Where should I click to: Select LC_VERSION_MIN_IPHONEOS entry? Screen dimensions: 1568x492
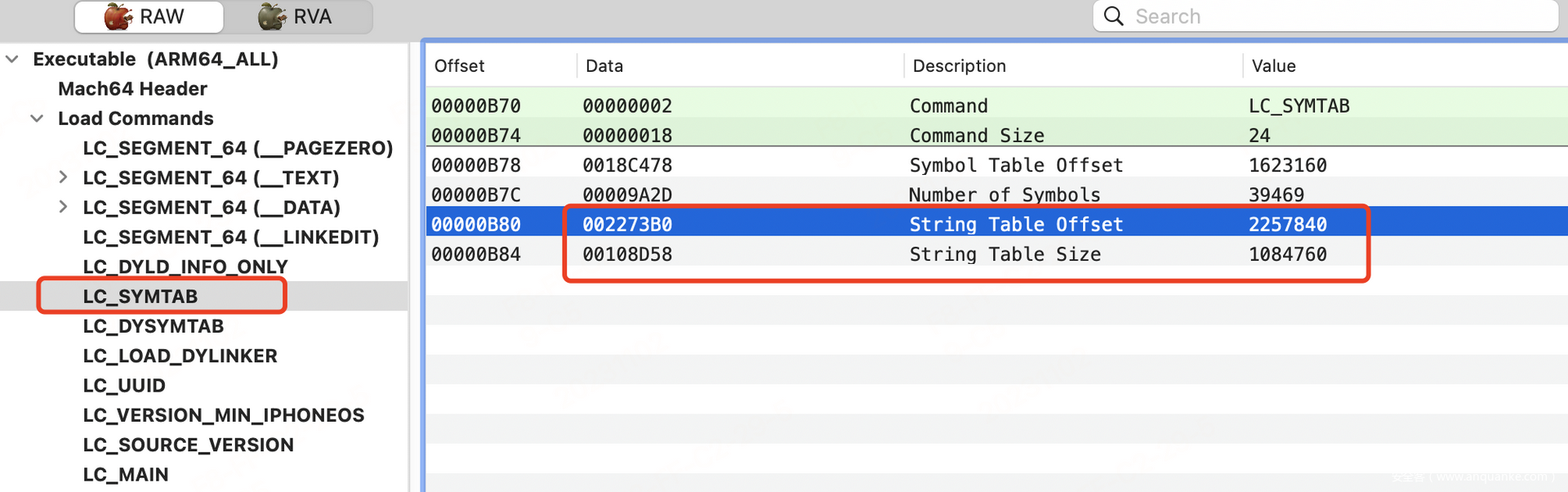(223, 415)
